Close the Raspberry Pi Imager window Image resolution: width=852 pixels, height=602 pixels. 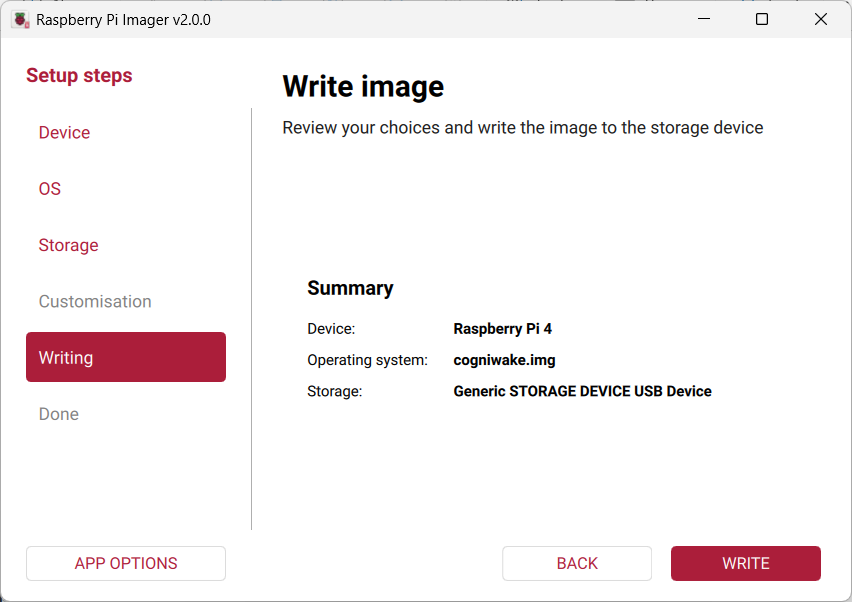[820, 19]
